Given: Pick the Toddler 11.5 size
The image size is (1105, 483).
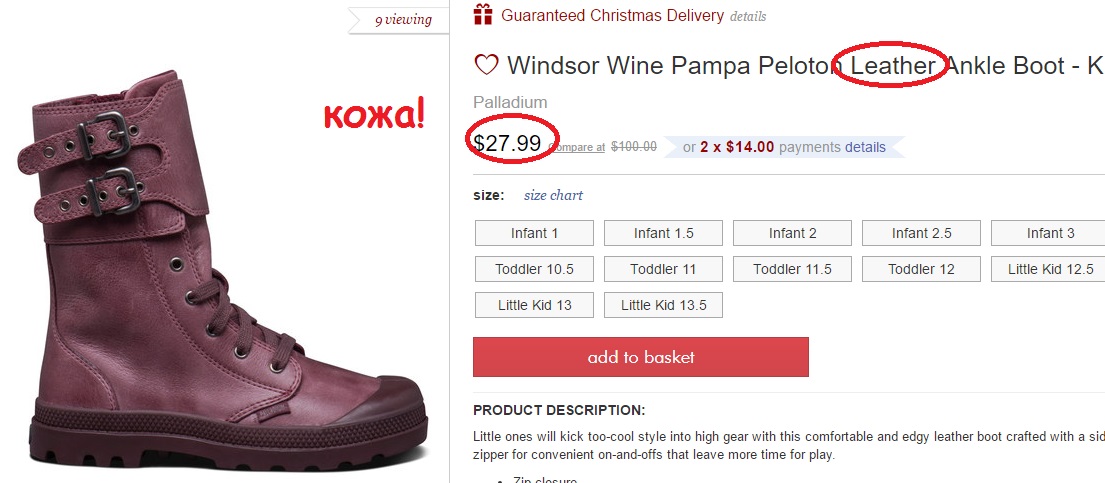Looking at the screenshot, I should pos(792,269).
